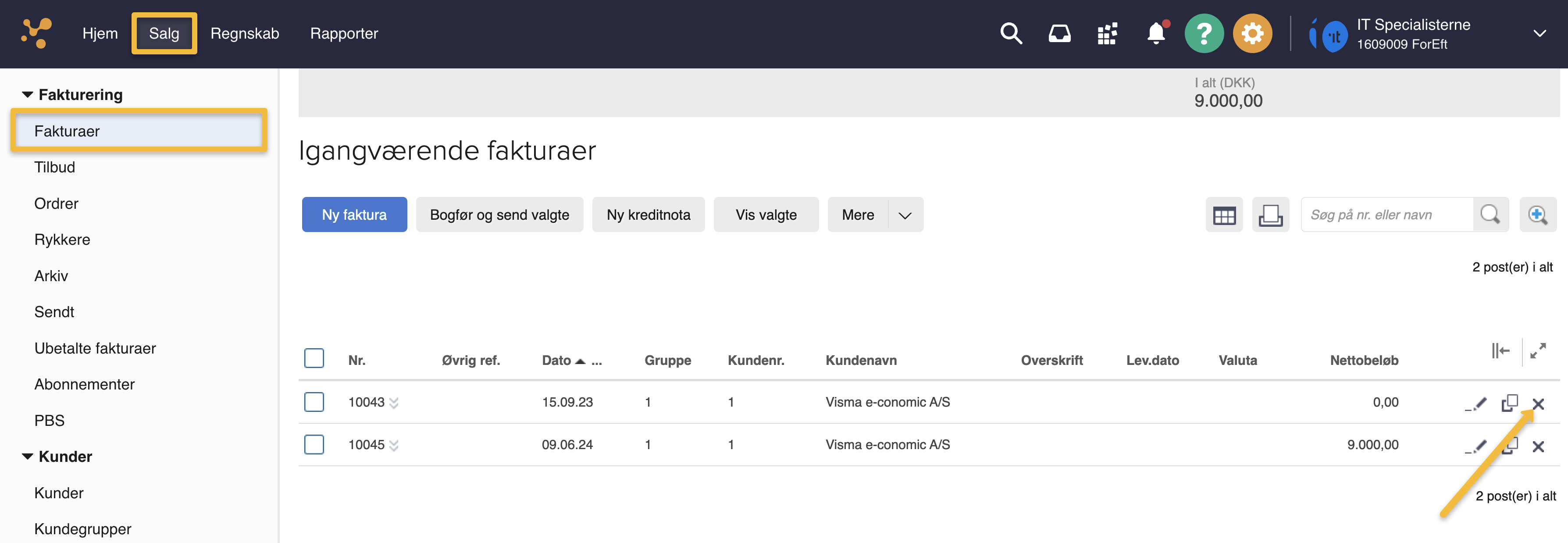The image size is (1568, 543).
Task: Open notifications bell icon
Action: [1156, 33]
